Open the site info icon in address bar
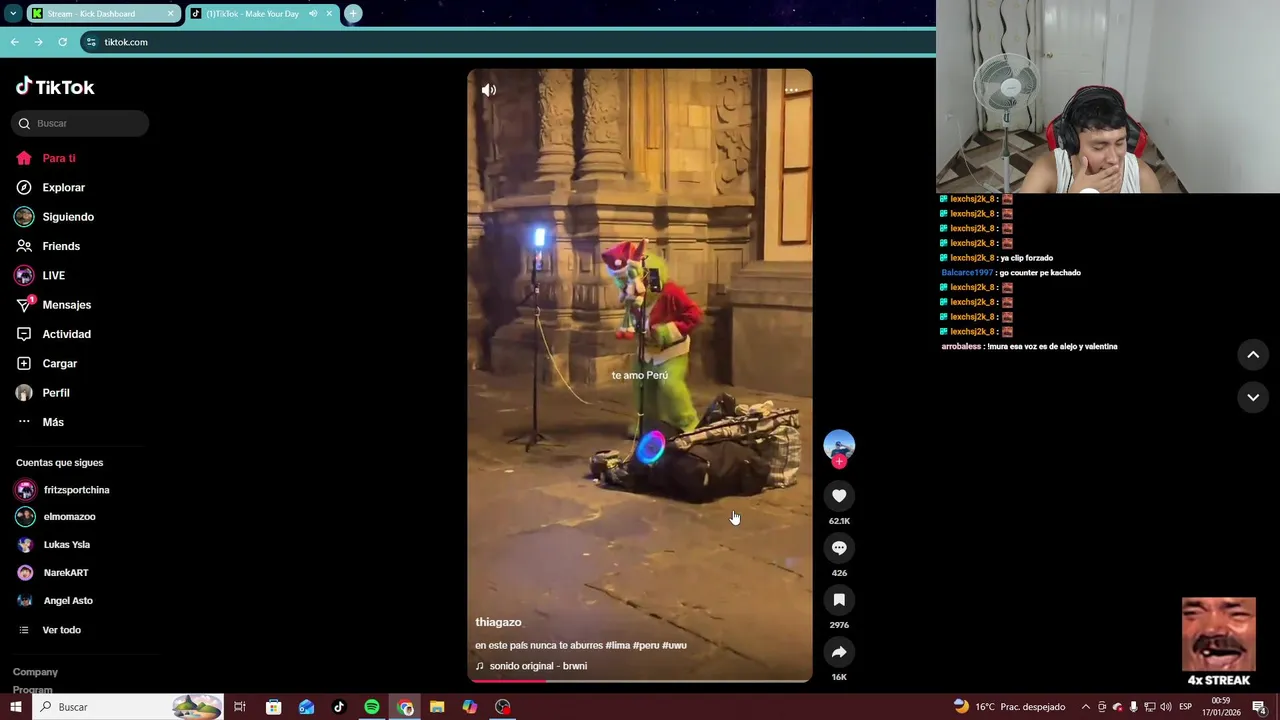The height and width of the screenshot is (720, 1280). tap(91, 42)
